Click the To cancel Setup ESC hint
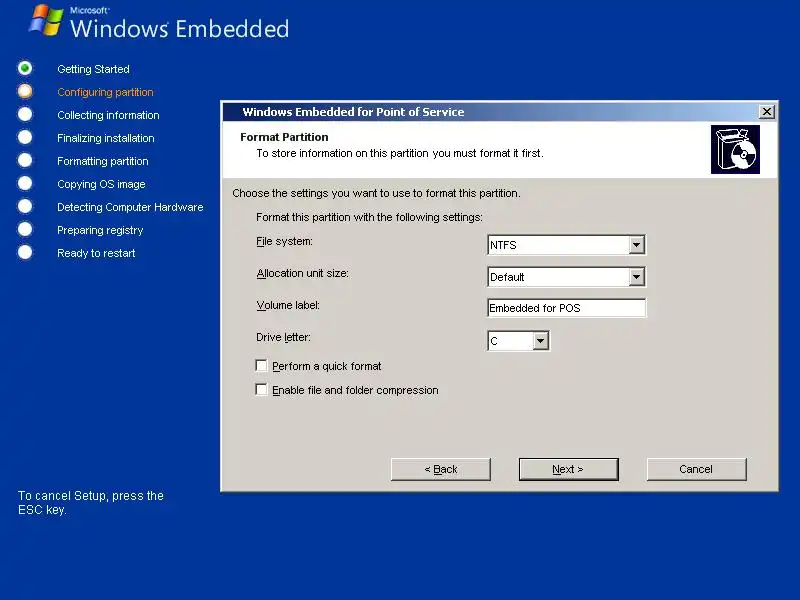Image resolution: width=800 pixels, height=600 pixels. [x=91, y=503]
